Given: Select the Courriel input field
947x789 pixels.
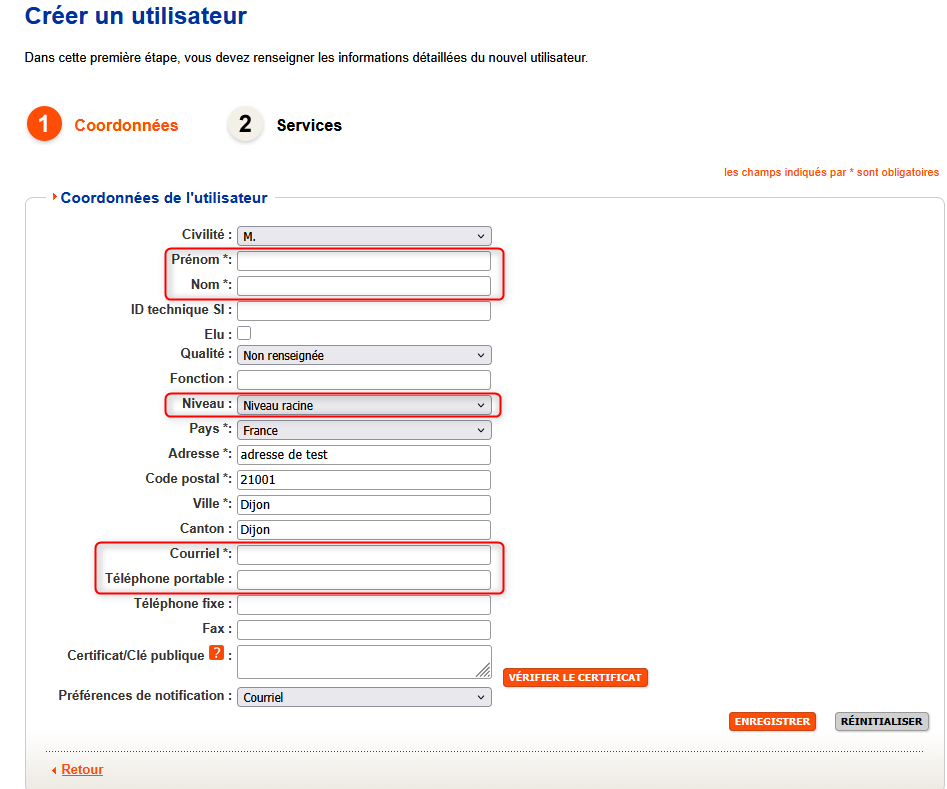Looking at the screenshot, I should [364, 555].
